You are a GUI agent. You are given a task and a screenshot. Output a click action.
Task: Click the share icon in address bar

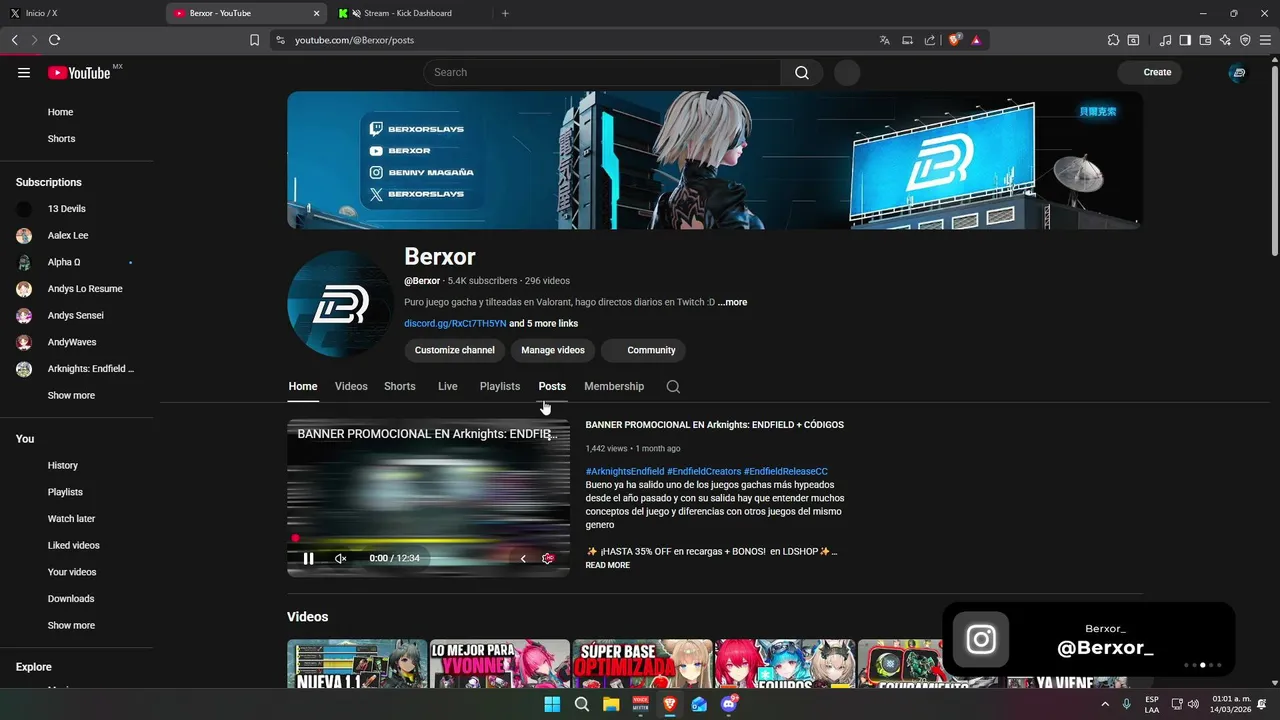(x=930, y=40)
